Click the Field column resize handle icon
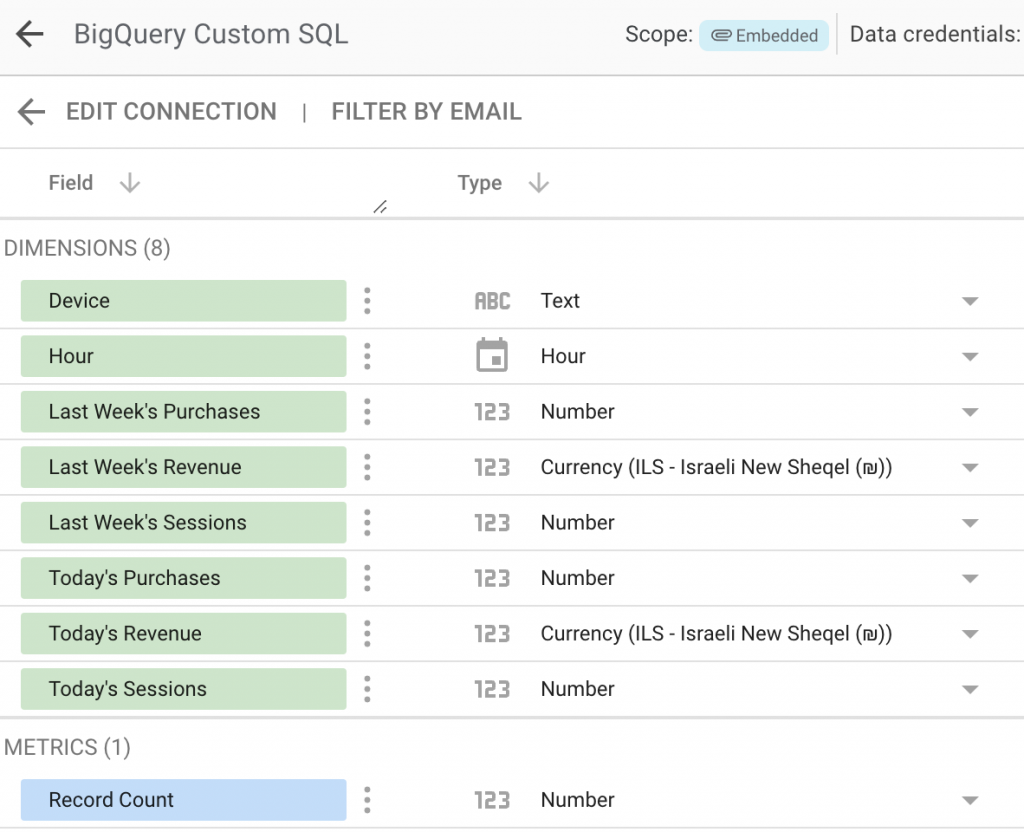 (x=380, y=207)
